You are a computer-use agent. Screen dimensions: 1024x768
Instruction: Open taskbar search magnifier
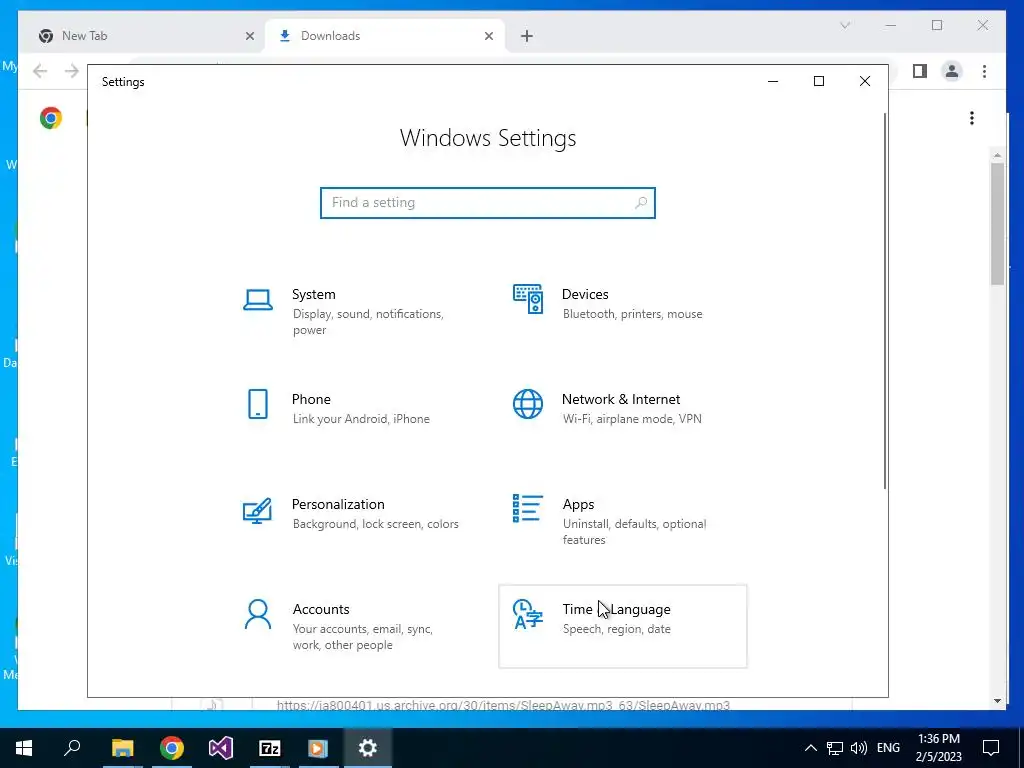click(72, 747)
